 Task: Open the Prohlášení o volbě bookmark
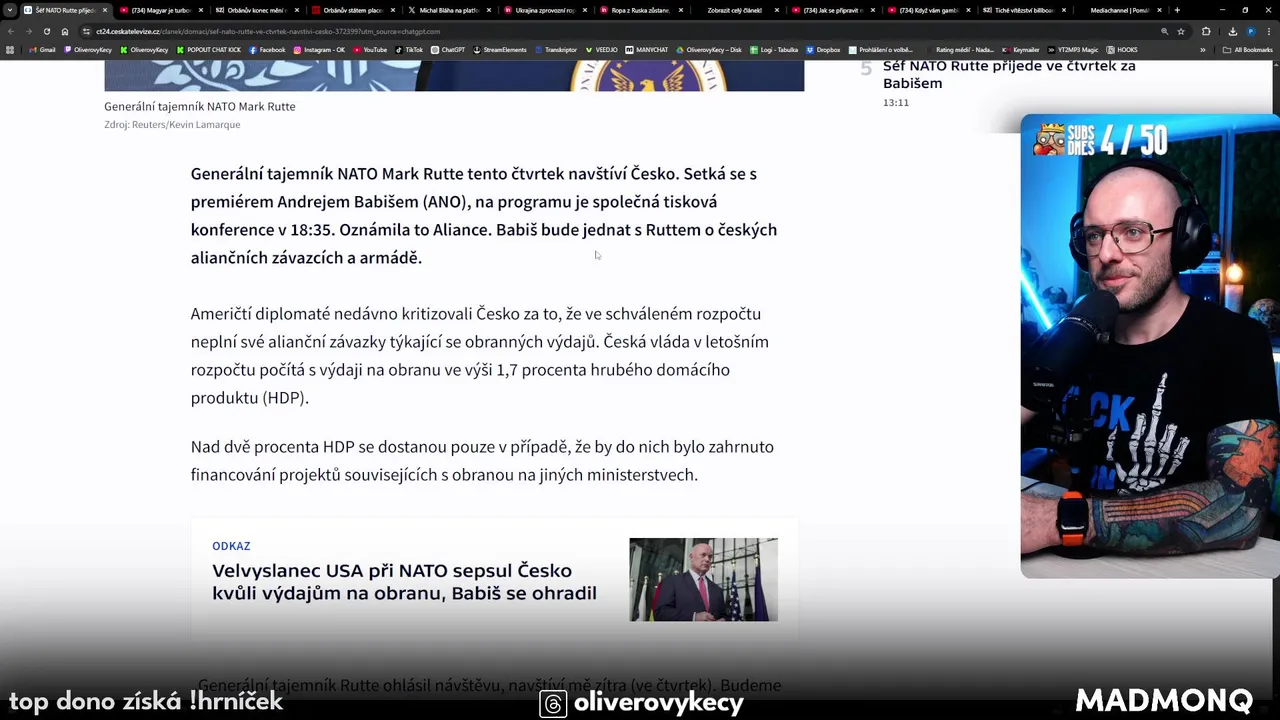(x=880, y=50)
